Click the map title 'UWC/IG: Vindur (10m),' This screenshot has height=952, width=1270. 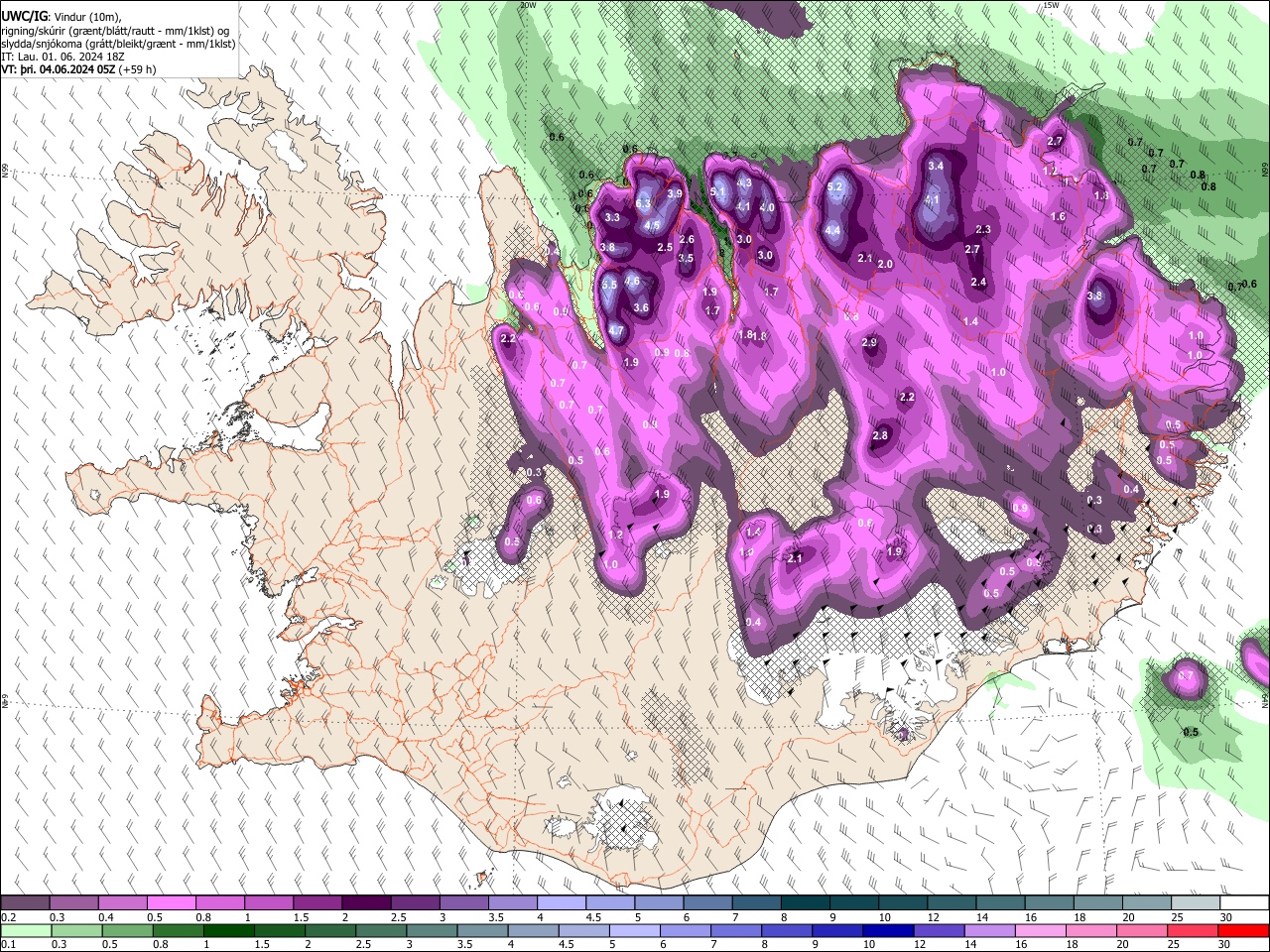point(62,17)
